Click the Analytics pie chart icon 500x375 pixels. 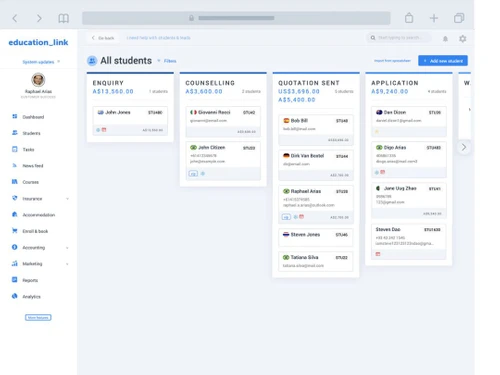click(15, 296)
